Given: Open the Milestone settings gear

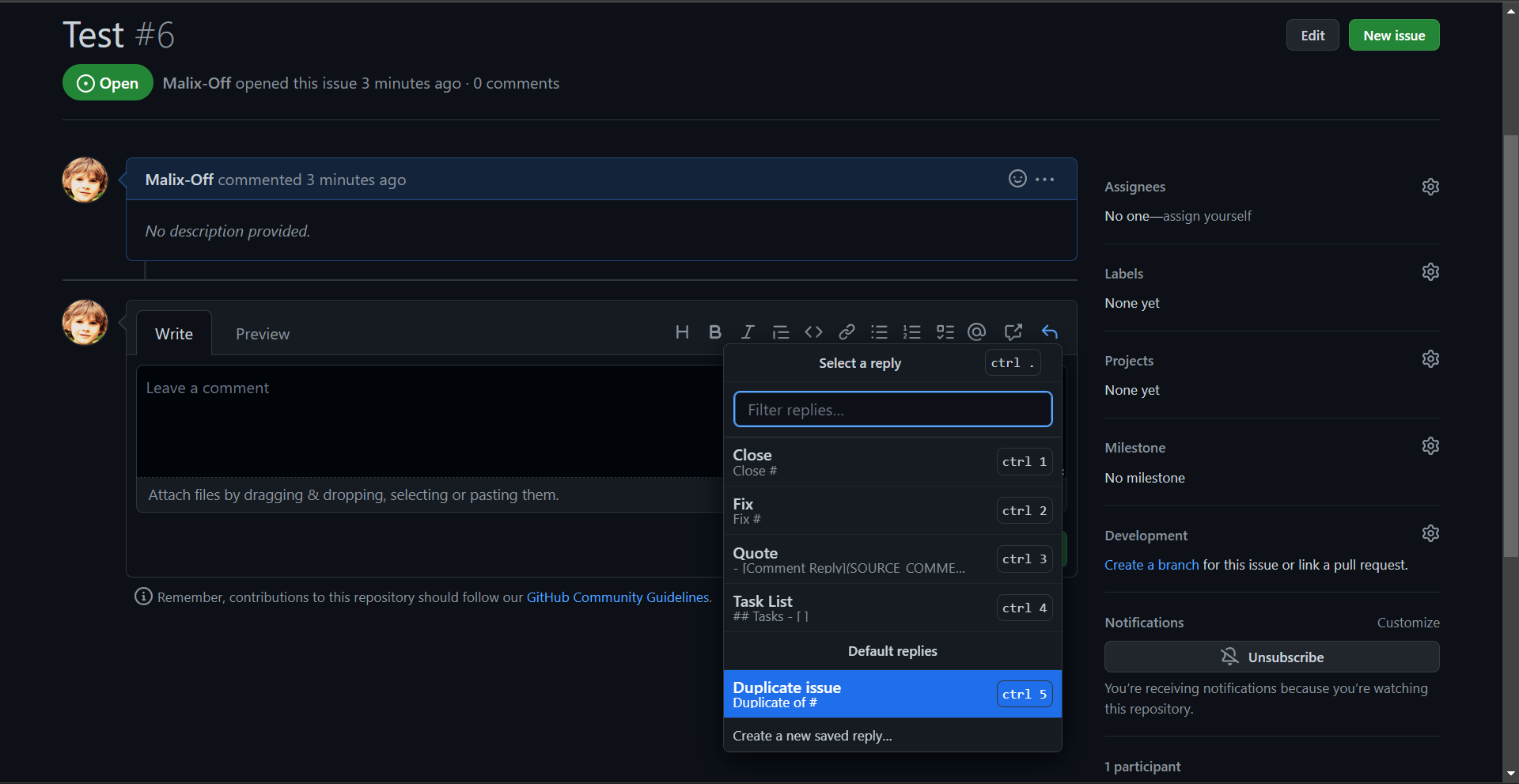Looking at the screenshot, I should tap(1430, 445).
